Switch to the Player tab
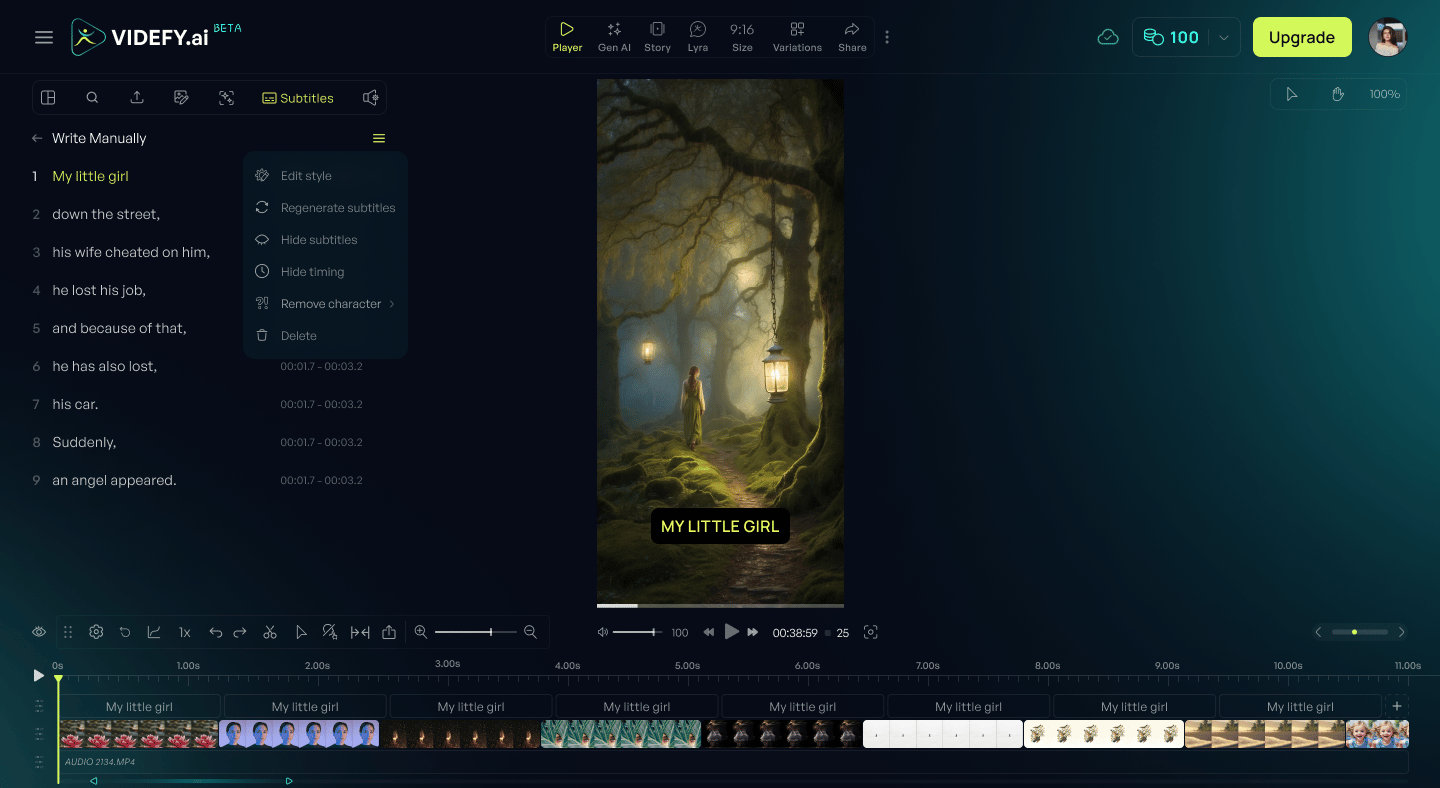This screenshot has width=1440, height=788. pyautogui.click(x=567, y=37)
